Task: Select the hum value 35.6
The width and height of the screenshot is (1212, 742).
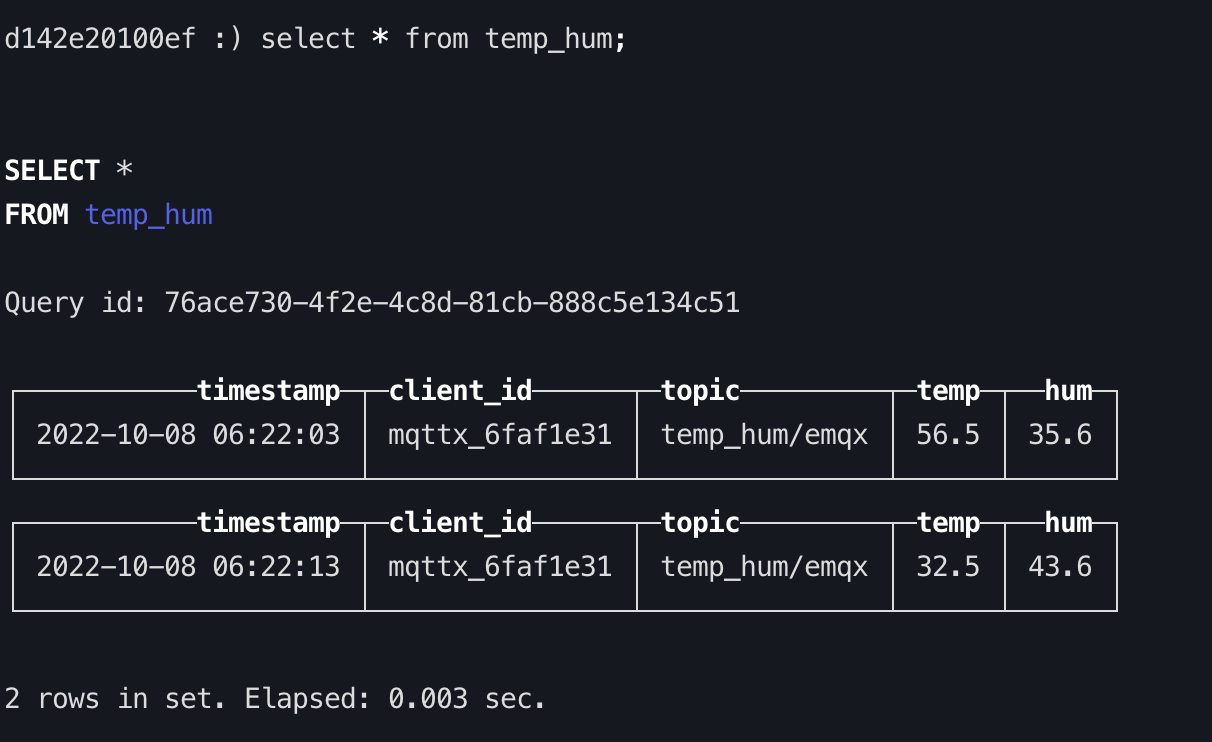Action: coord(1060,435)
